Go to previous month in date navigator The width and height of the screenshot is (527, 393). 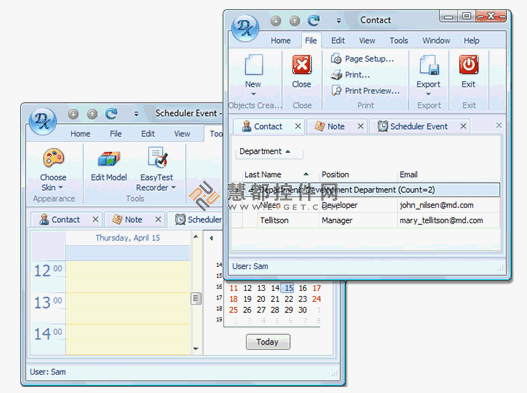[211, 238]
